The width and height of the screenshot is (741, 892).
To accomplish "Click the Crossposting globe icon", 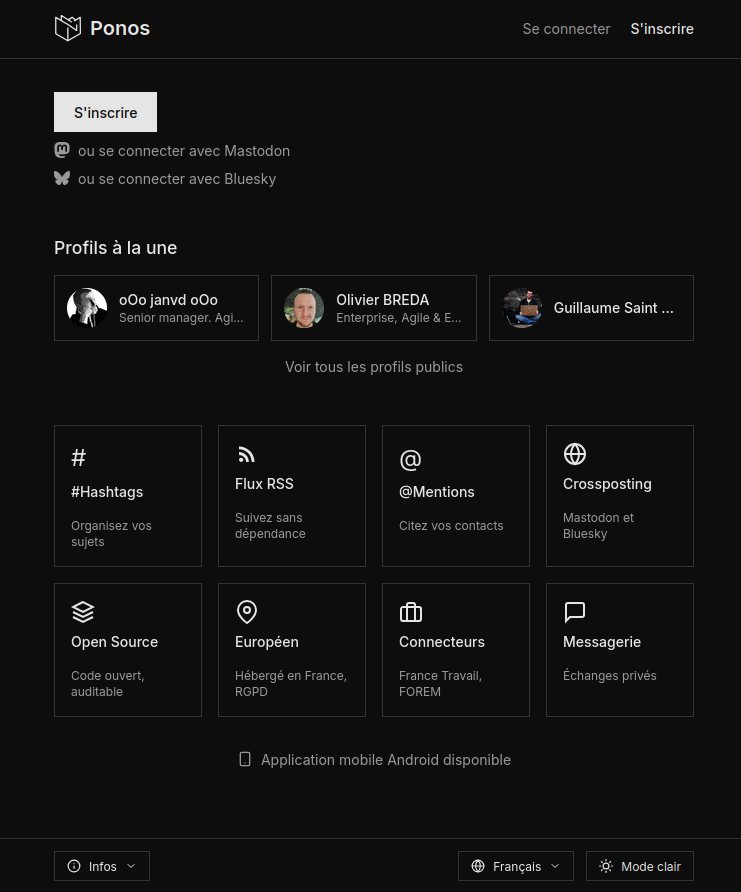I will coord(575,455).
